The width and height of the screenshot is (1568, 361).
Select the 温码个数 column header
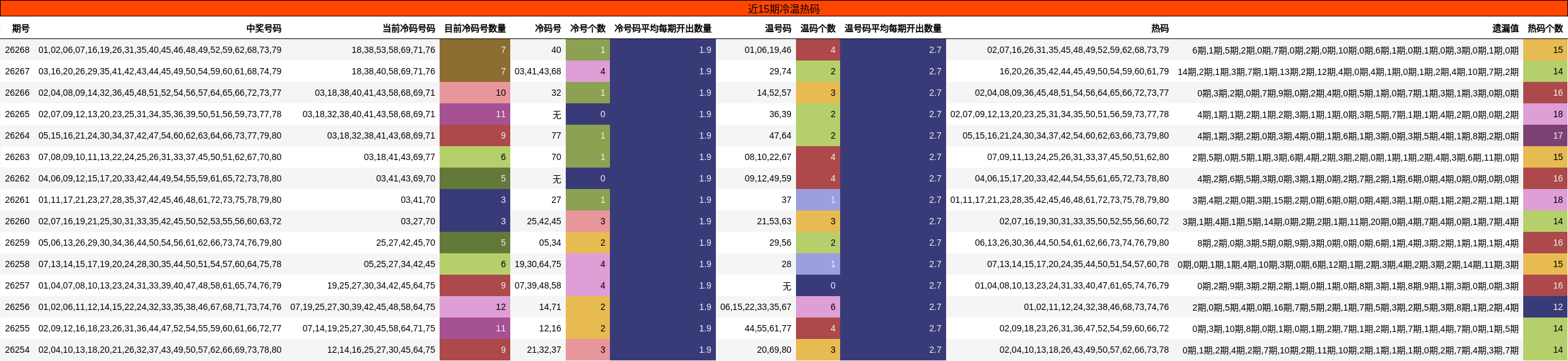pos(818,28)
